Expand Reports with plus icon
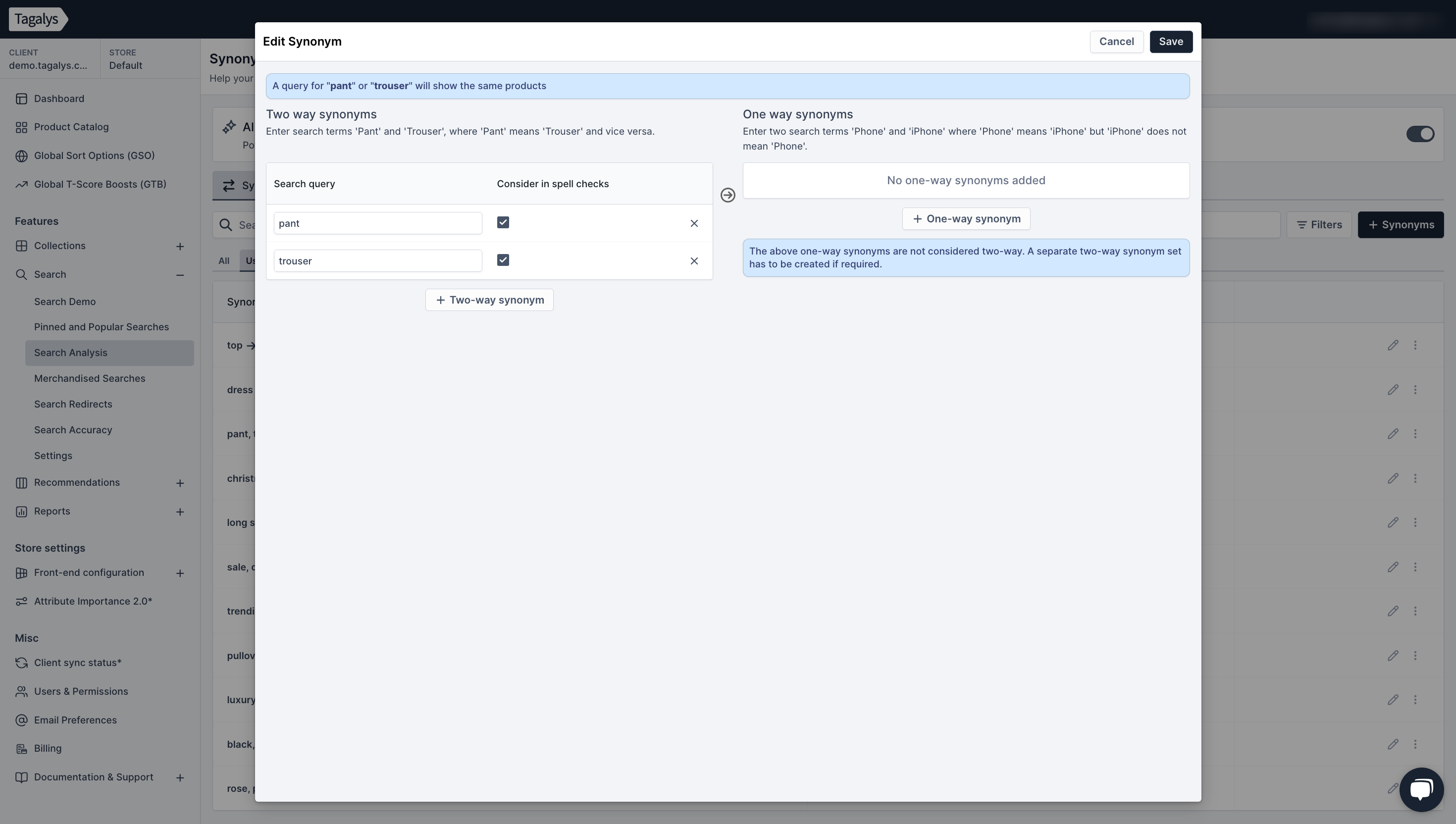Viewport: 1456px width, 824px height. click(x=179, y=512)
